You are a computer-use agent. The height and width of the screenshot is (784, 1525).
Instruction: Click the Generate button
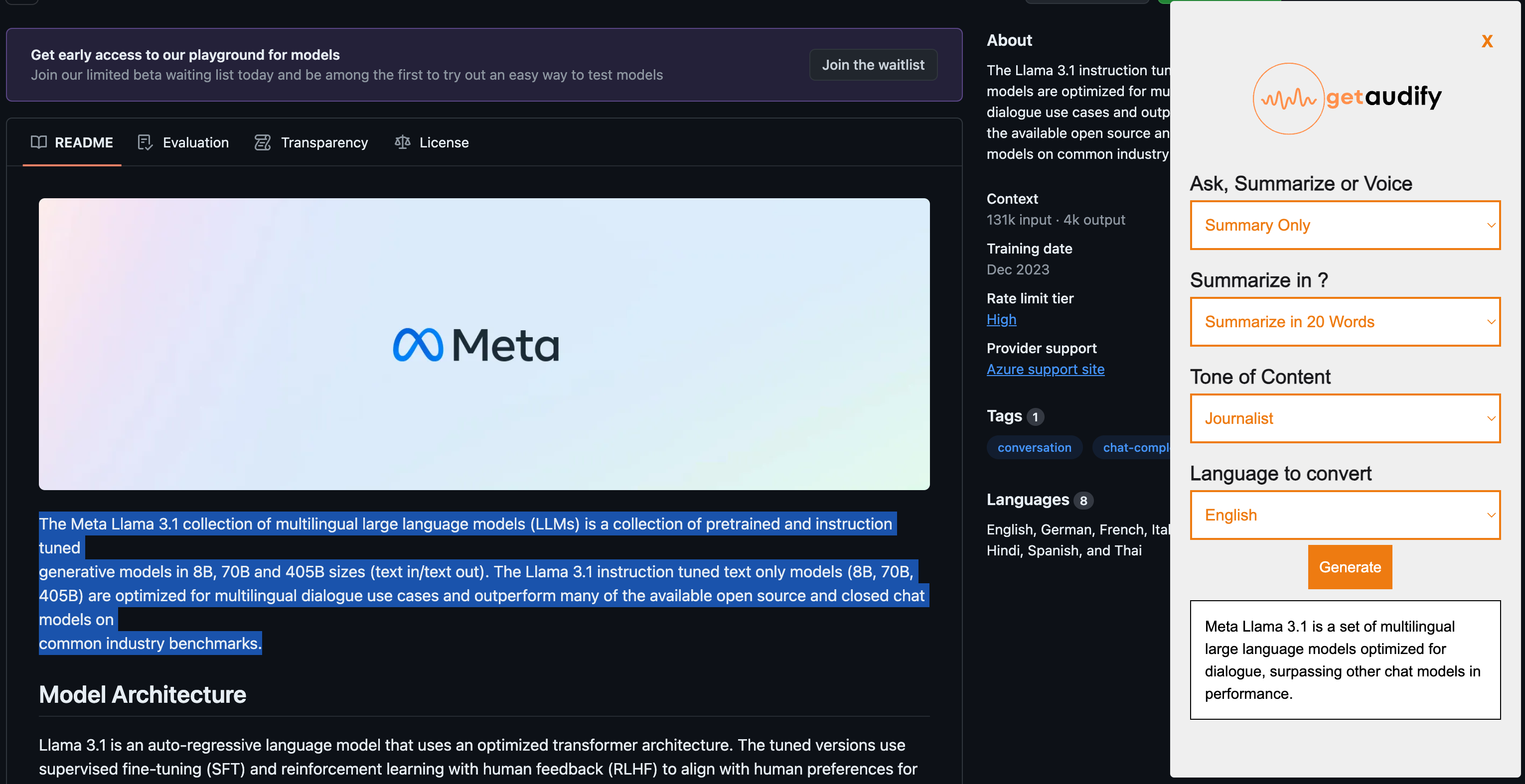pyautogui.click(x=1350, y=567)
